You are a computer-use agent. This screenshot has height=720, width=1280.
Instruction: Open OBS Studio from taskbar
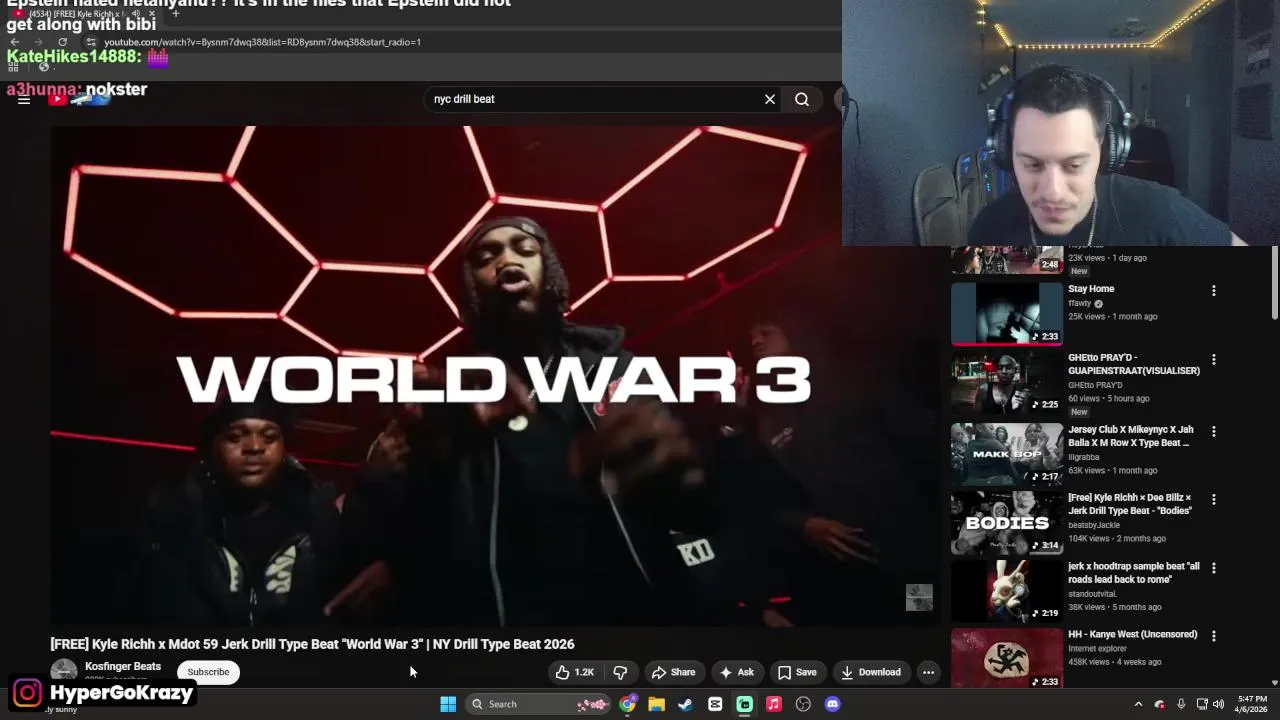pos(803,704)
